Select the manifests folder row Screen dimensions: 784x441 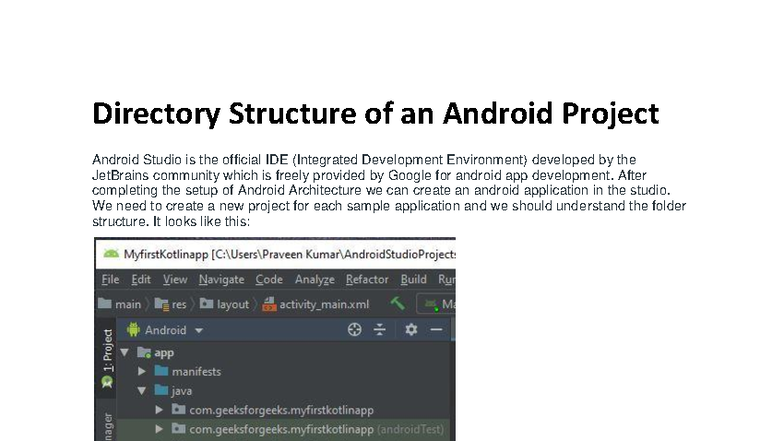point(283,372)
